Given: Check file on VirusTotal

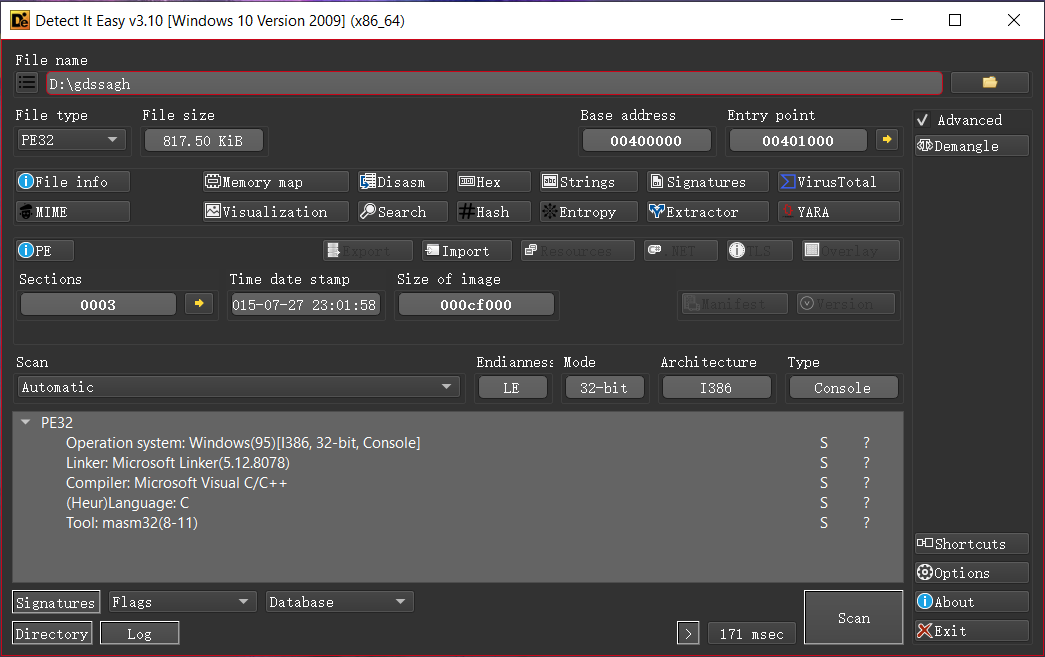Looking at the screenshot, I should tap(838, 182).
